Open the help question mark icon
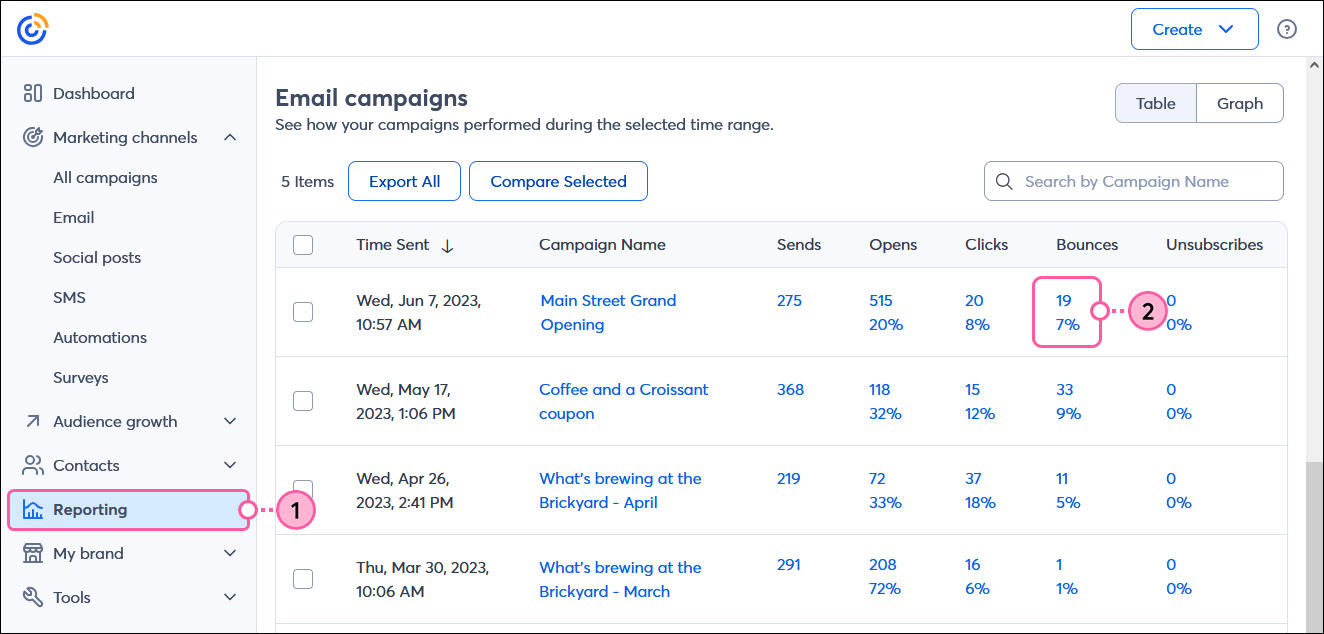The image size is (1324, 634). tap(1287, 29)
